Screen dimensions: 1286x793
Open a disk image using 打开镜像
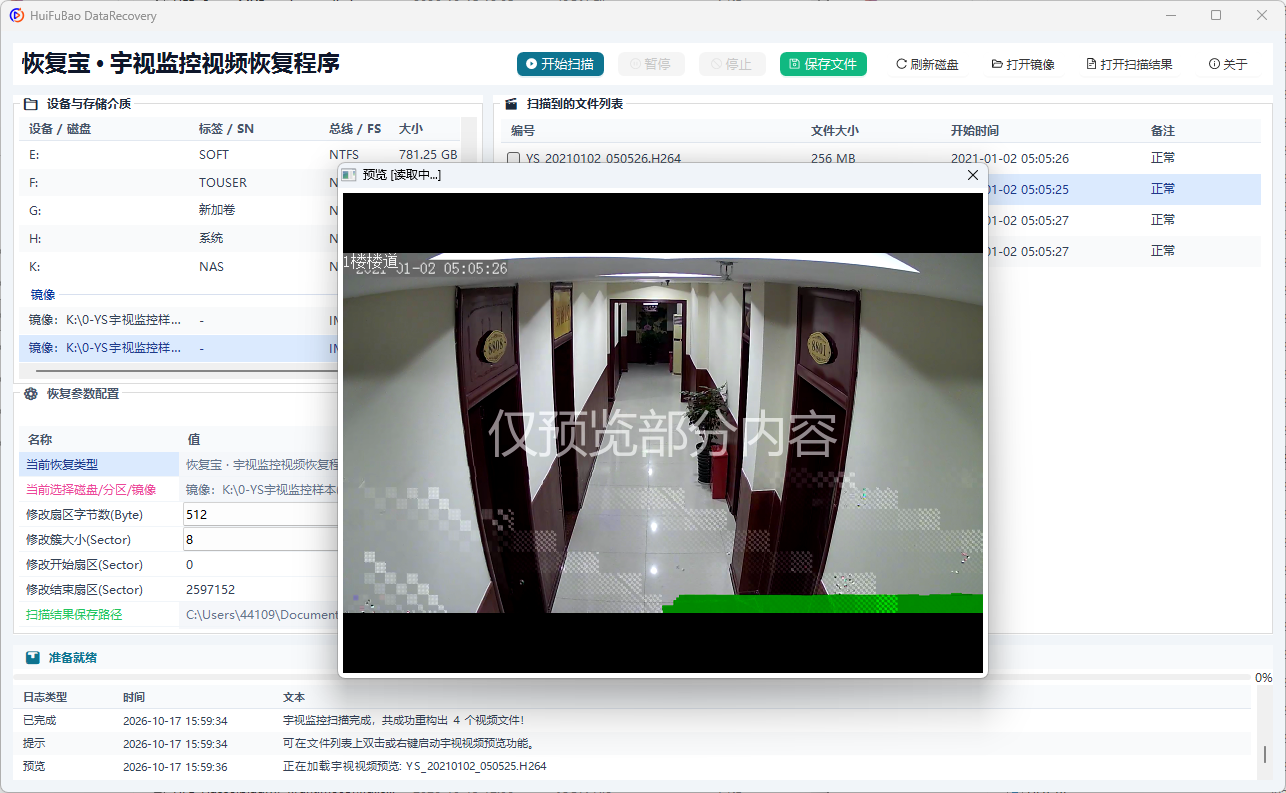click(1023, 64)
